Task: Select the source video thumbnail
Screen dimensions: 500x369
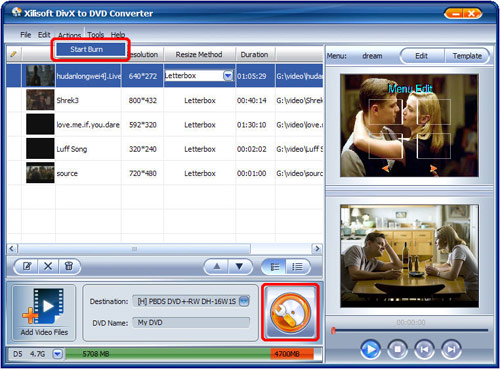Action: (40, 173)
